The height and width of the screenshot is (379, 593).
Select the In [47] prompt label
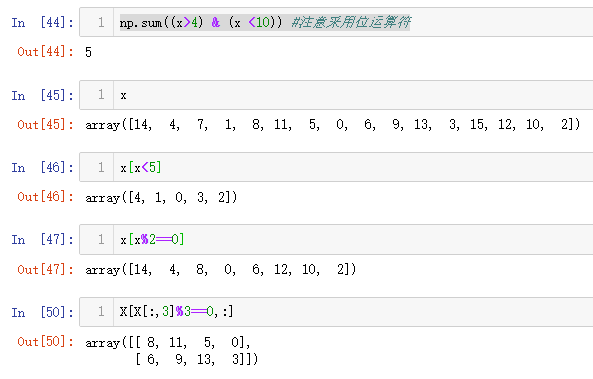point(42,240)
